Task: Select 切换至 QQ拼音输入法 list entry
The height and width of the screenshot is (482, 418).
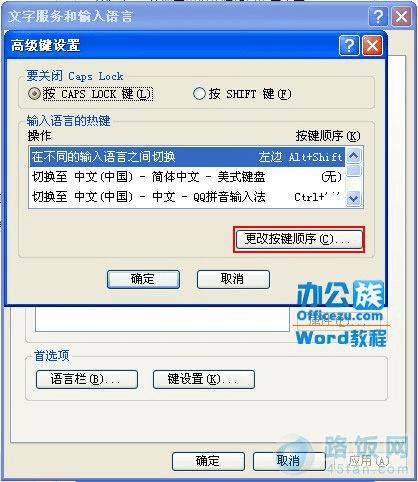Action: click(x=187, y=197)
